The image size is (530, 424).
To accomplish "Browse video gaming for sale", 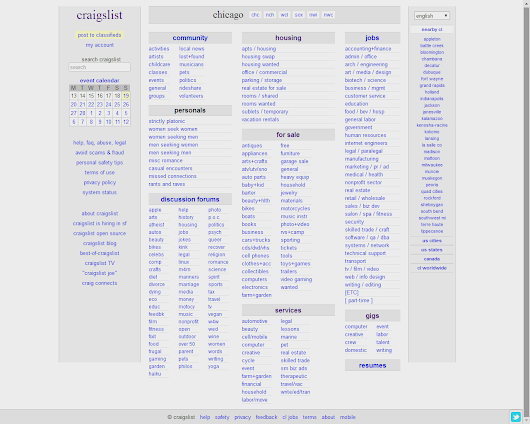I will (296, 279).
